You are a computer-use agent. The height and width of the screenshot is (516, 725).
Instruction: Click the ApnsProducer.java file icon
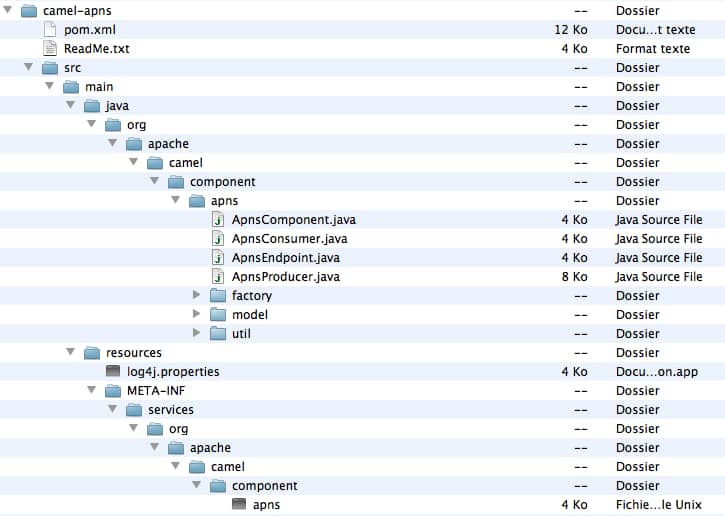point(218,276)
